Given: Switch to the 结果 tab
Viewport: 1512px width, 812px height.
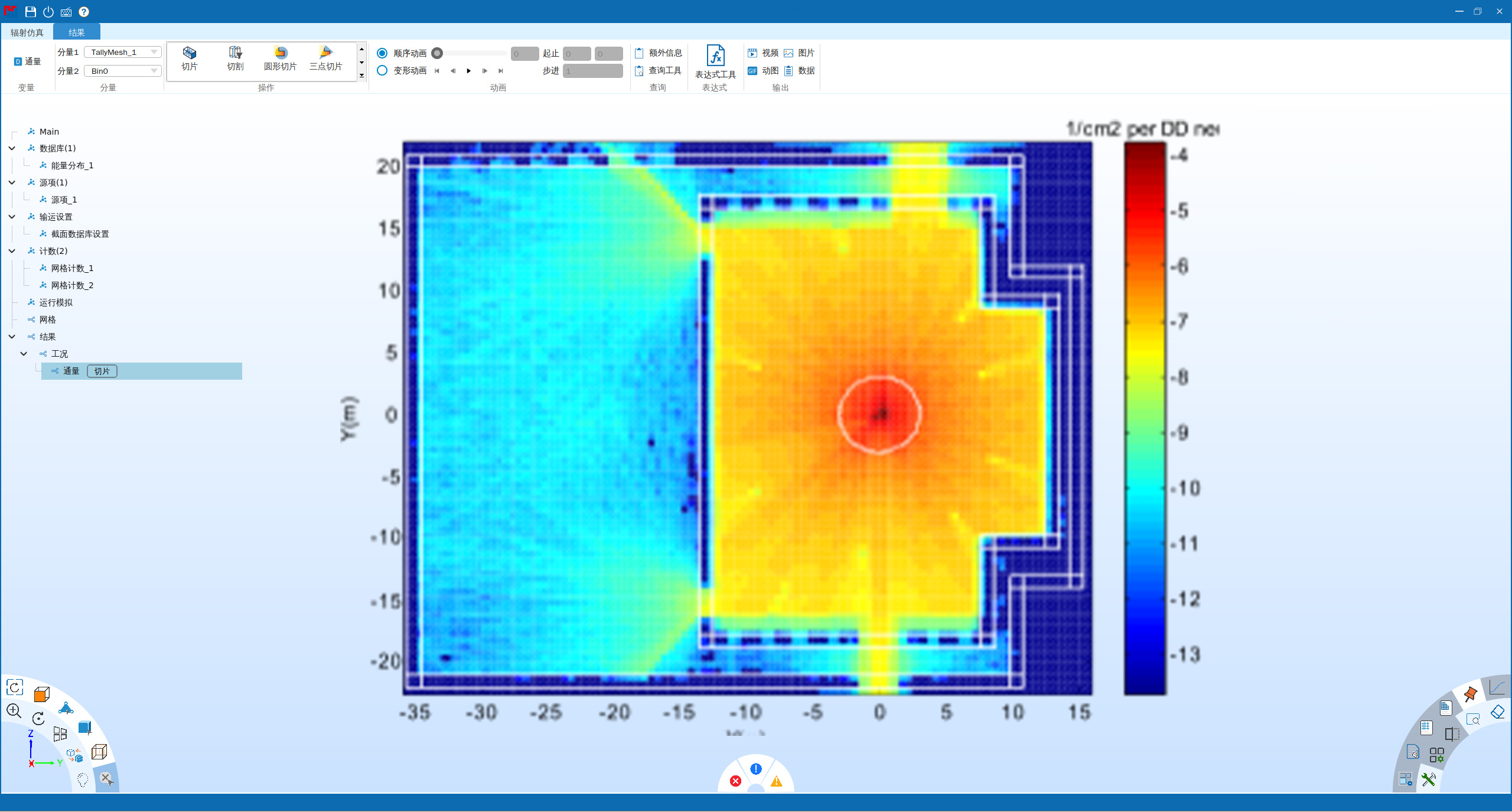Looking at the screenshot, I should tap(76, 32).
